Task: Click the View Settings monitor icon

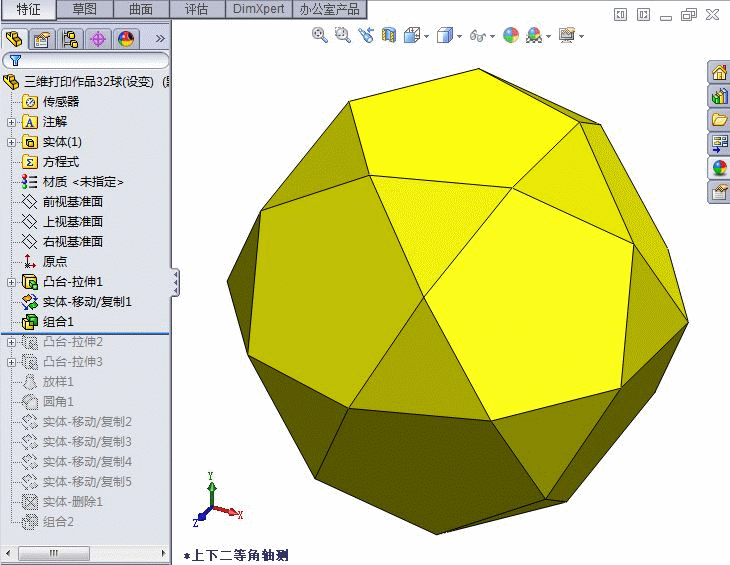Action: (x=567, y=35)
